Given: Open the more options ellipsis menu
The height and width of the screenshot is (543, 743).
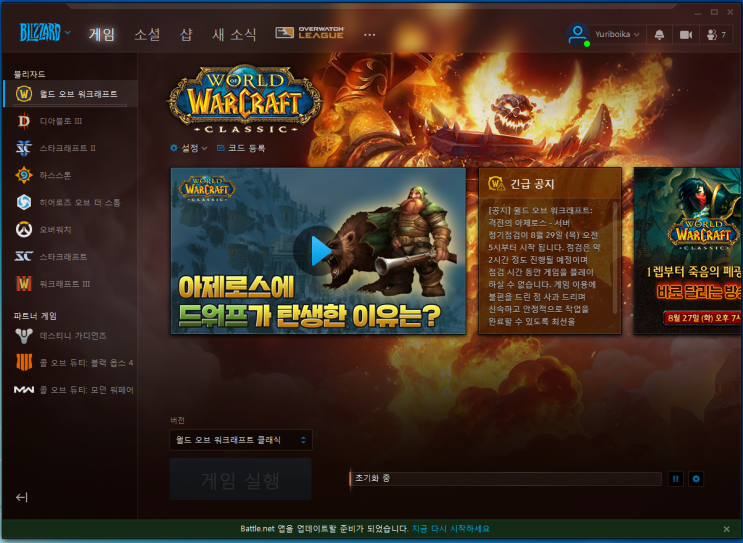Looking at the screenshot, I should pyautogui.click(x=369, y=35).
